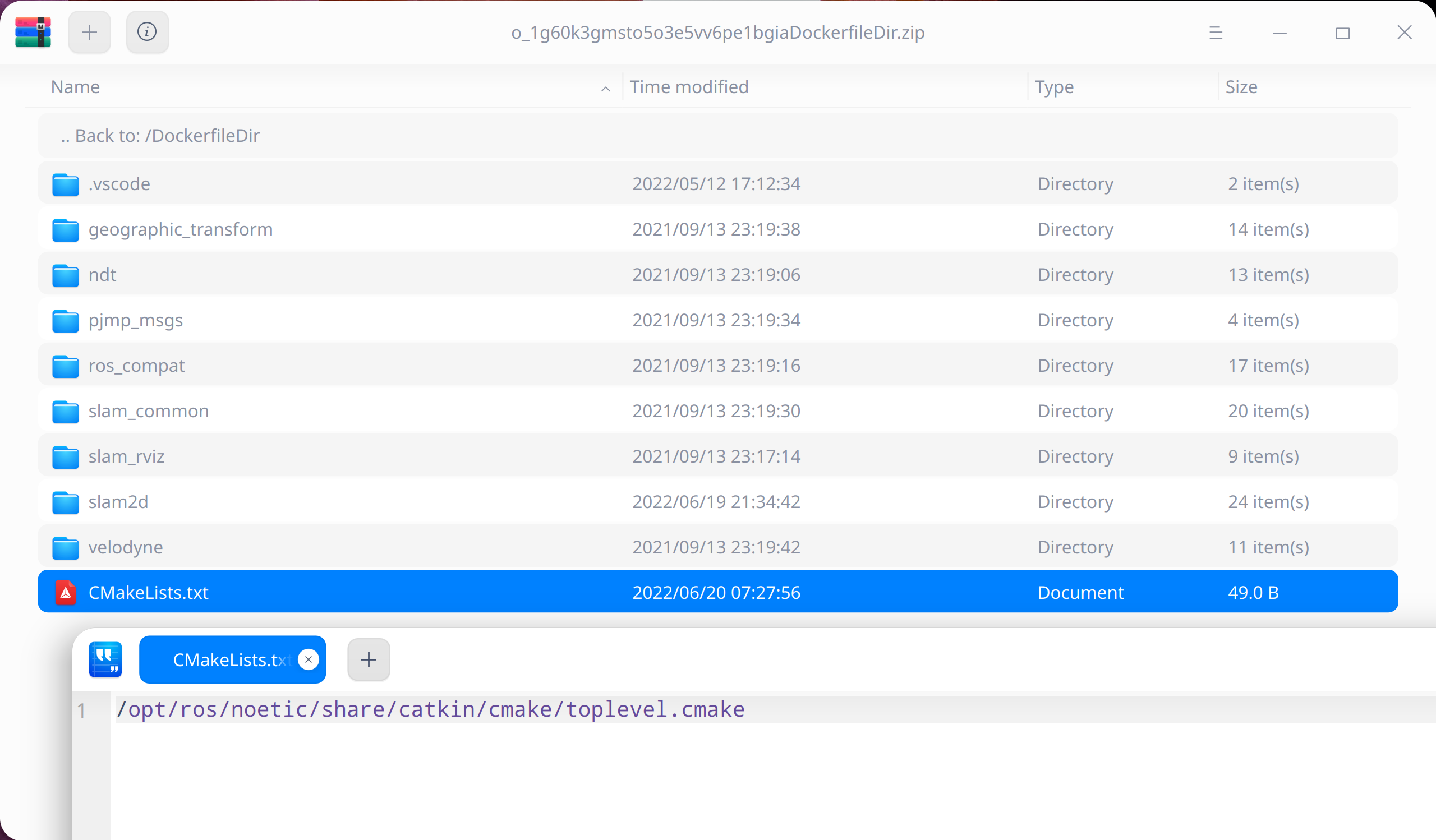The height and width of the screenshot is (840, 1436).
Task: Click the archive manager app logo icon
Action: (x=33, y=33)
